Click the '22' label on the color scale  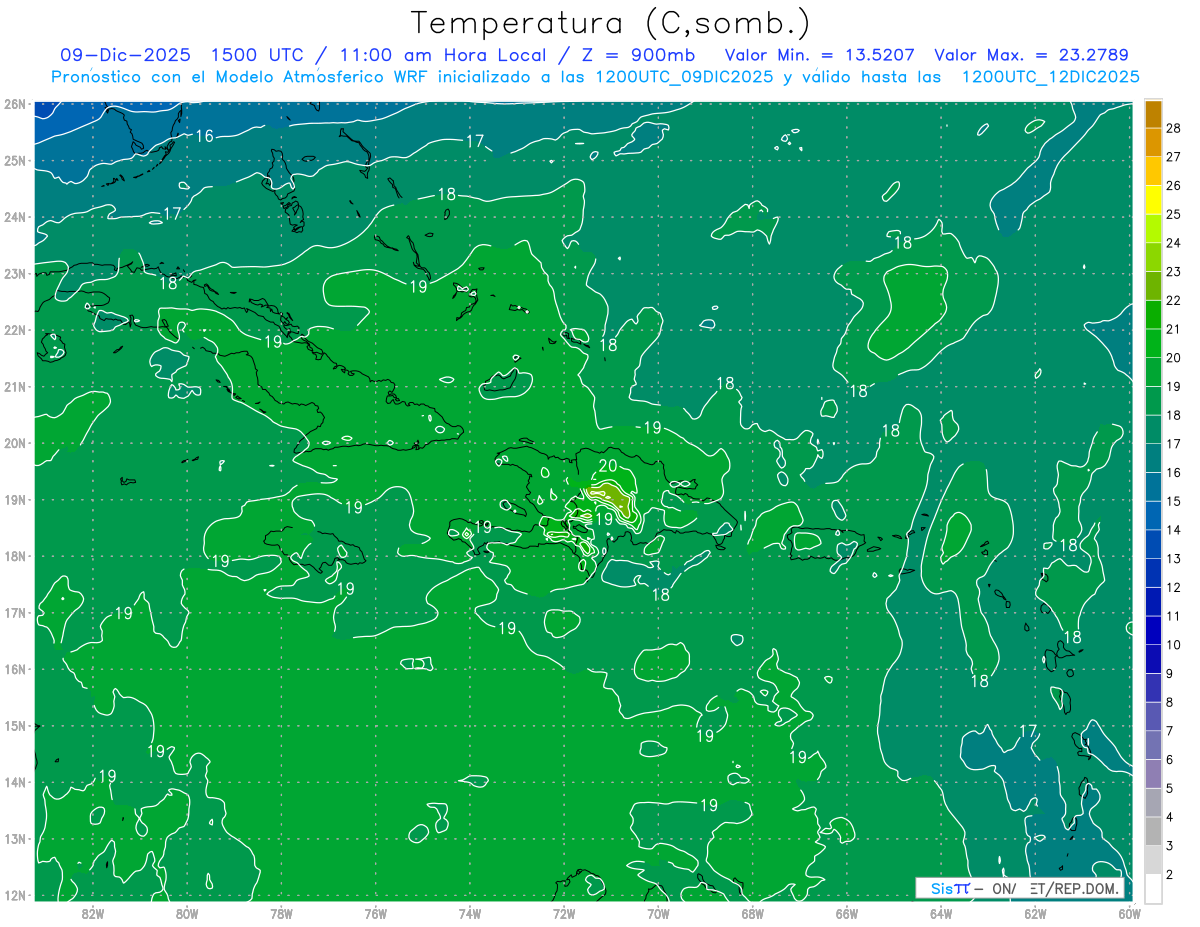[x=1173, y=300]
